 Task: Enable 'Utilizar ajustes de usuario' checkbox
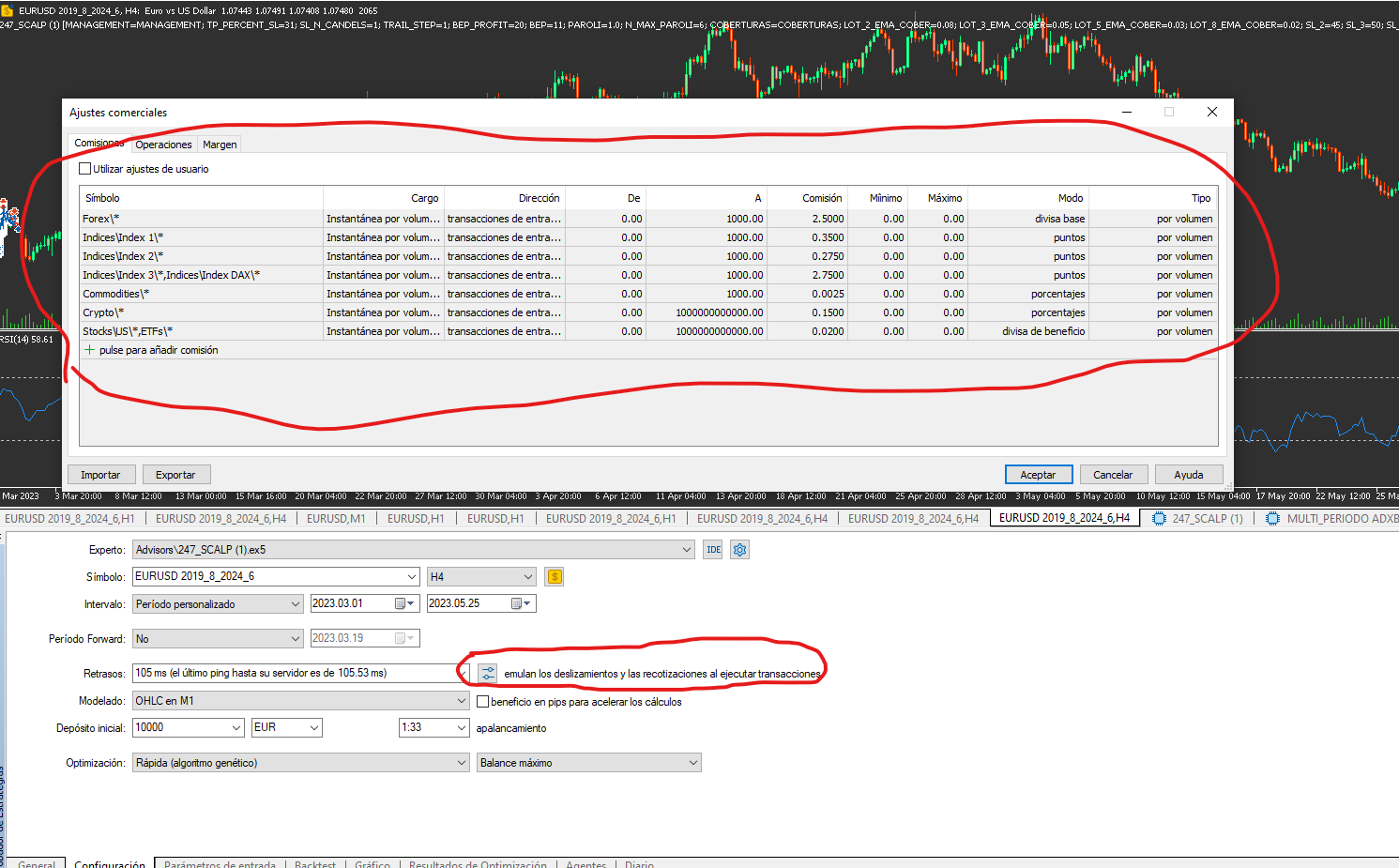tap(85, 169)
